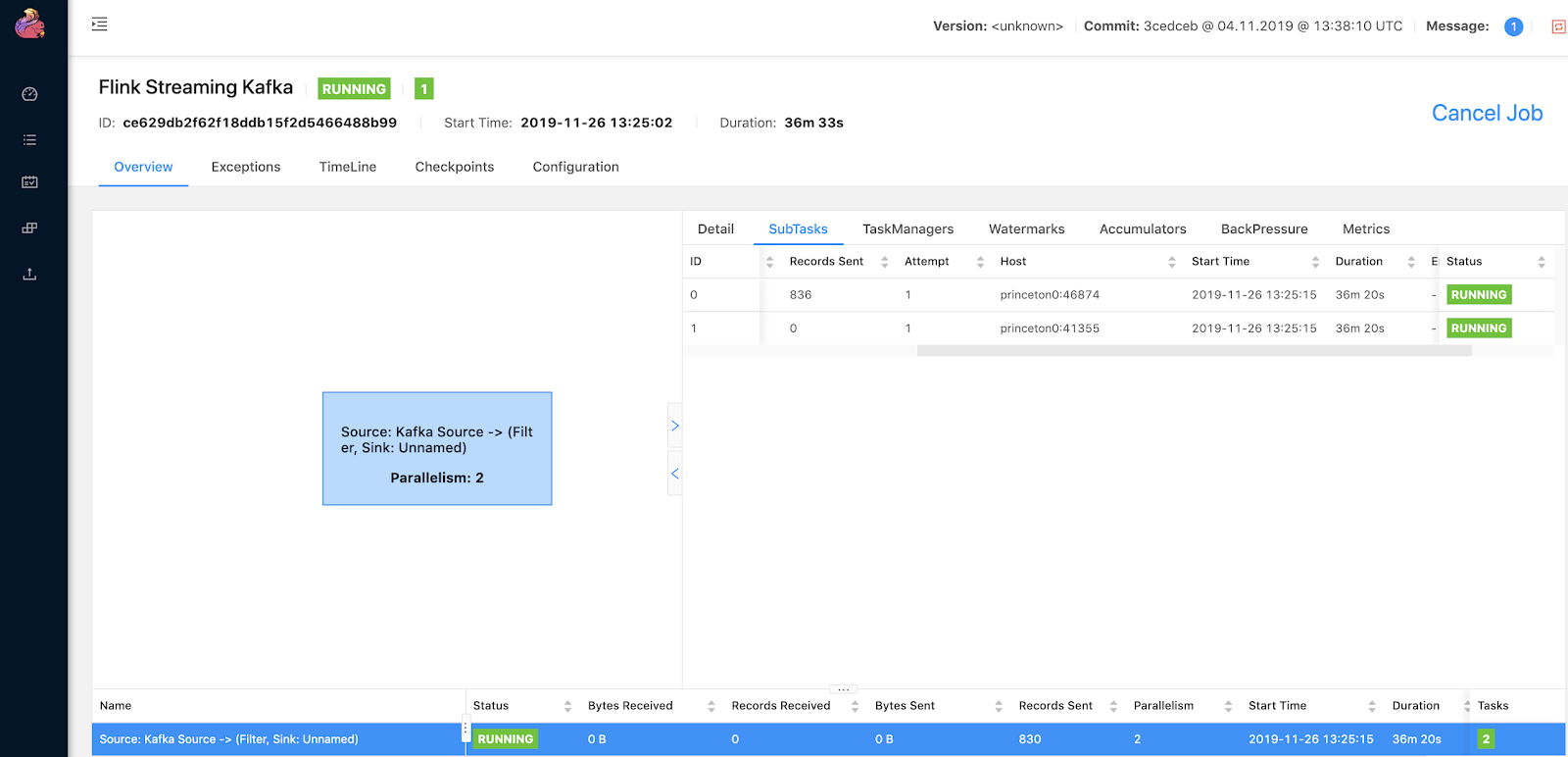Screen dimensions: 1568x757
Task: Sort subtasks by Duration
Action: (x=1411, y=262)
